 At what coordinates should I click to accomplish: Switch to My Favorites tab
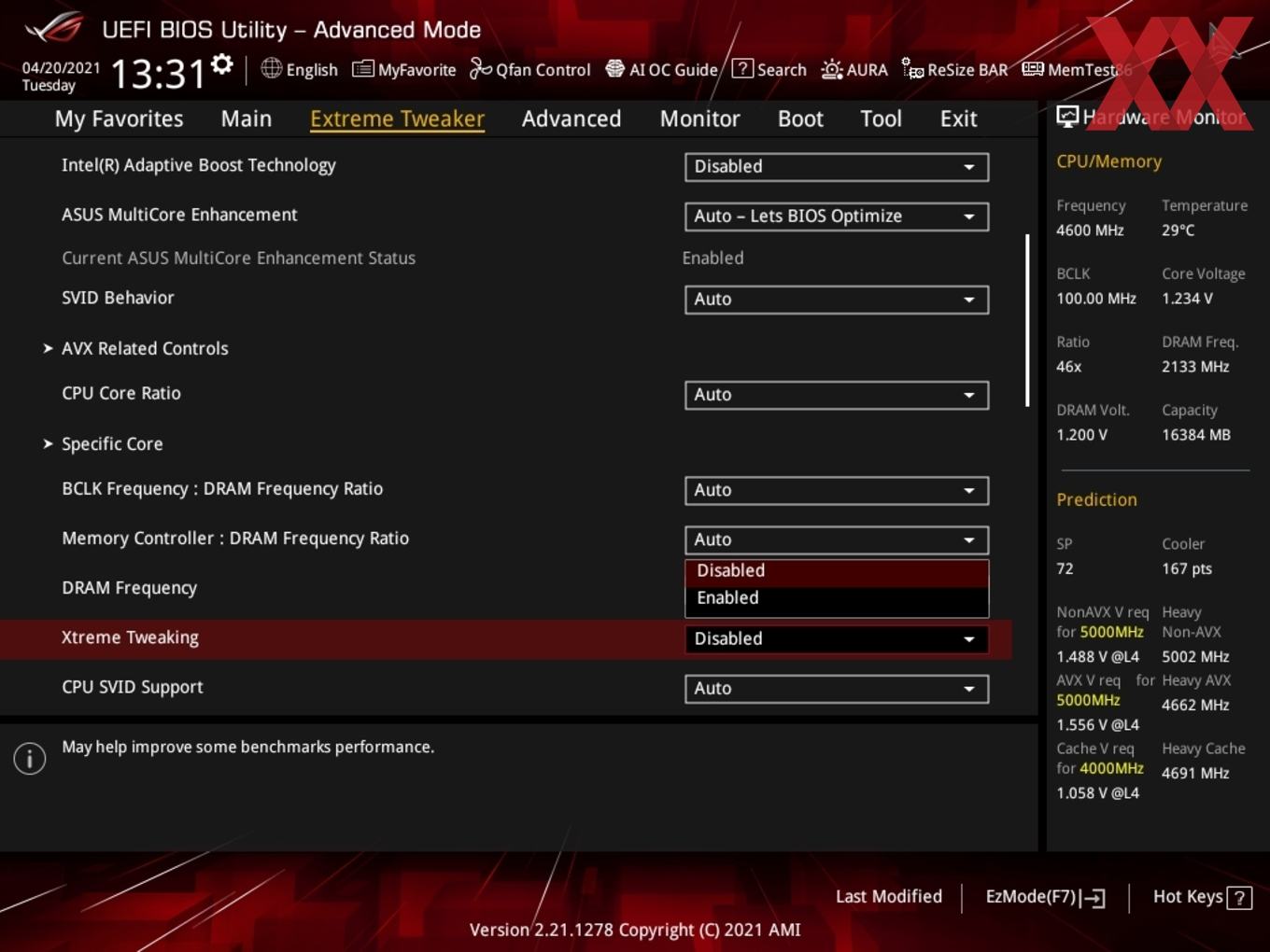click(119, 119)
